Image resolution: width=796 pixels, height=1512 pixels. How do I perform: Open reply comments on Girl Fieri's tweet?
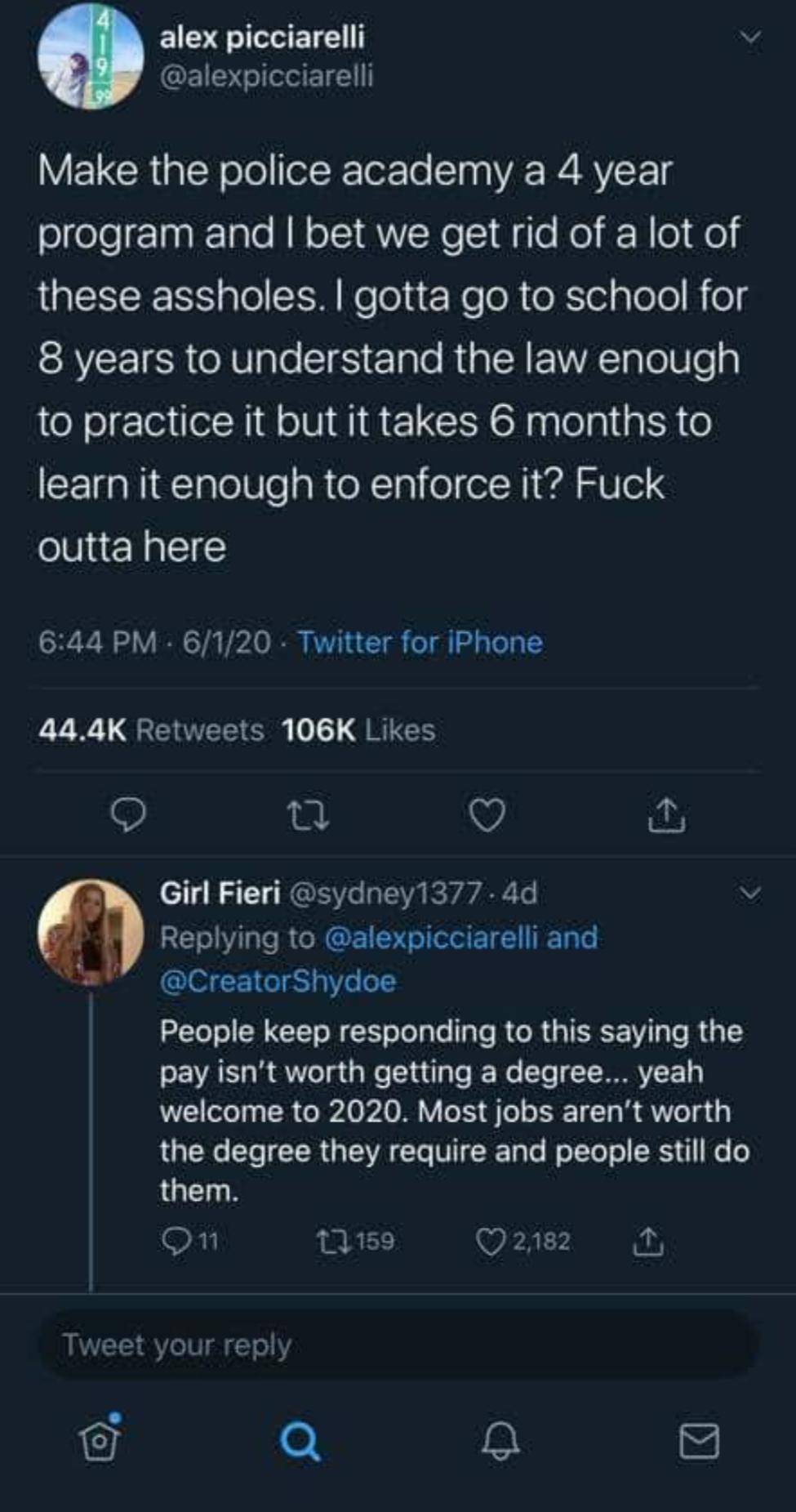tap(176, 1242)
